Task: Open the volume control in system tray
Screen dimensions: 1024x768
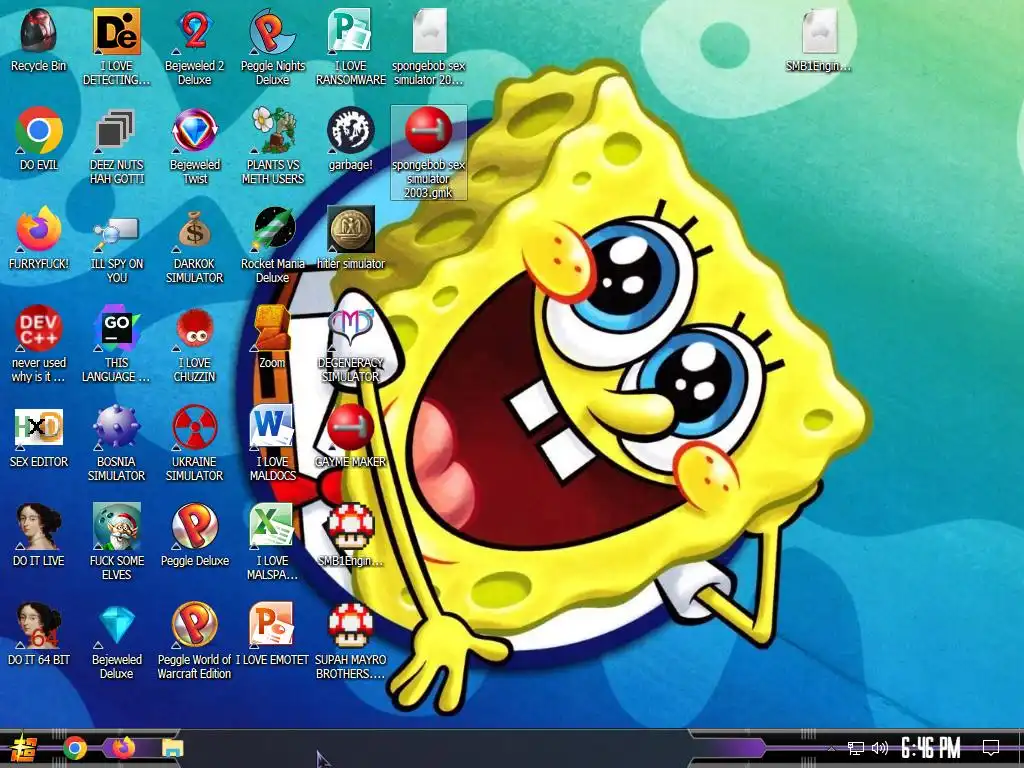Action: pos(880,748)
